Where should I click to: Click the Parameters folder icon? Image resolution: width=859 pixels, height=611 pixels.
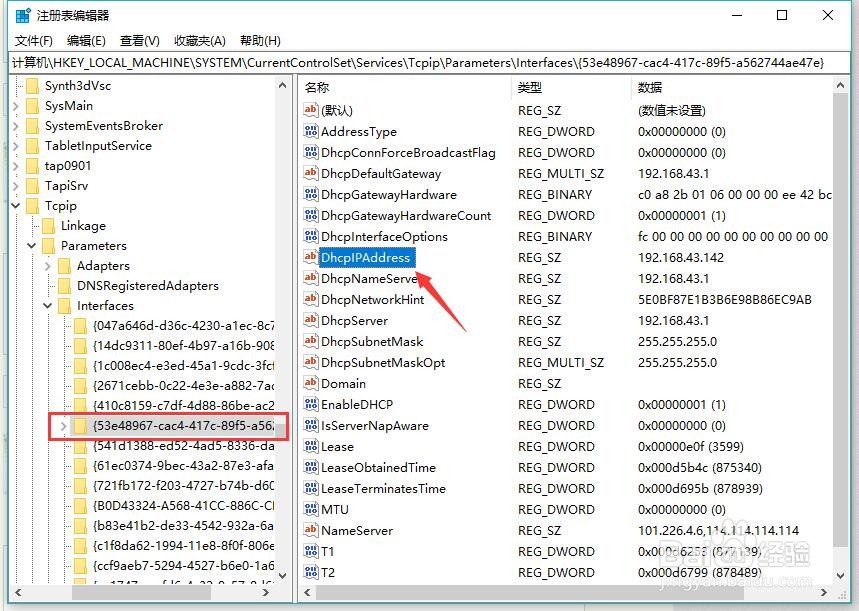[49, 245]
